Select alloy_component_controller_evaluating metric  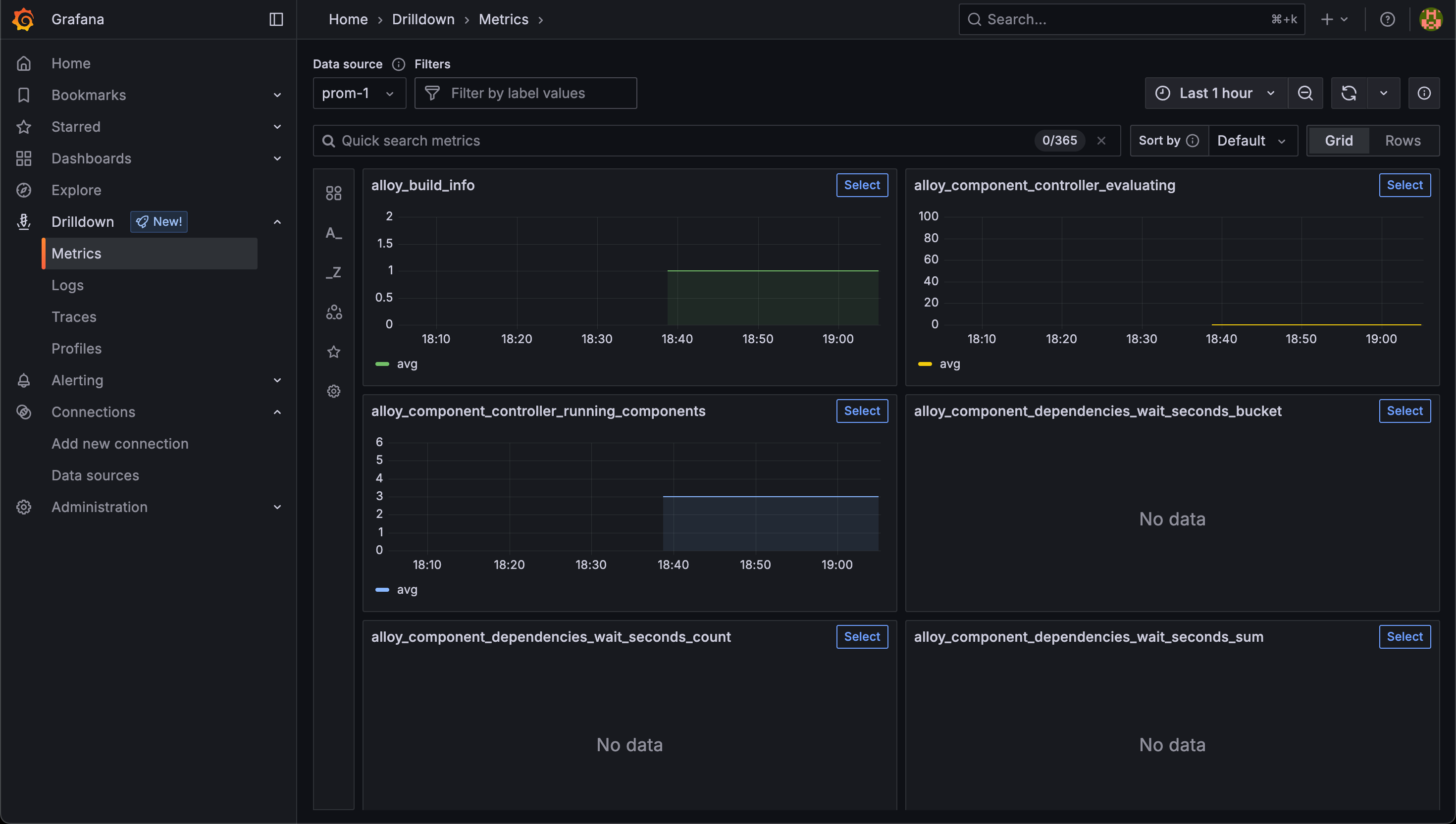pos(1404,185)
